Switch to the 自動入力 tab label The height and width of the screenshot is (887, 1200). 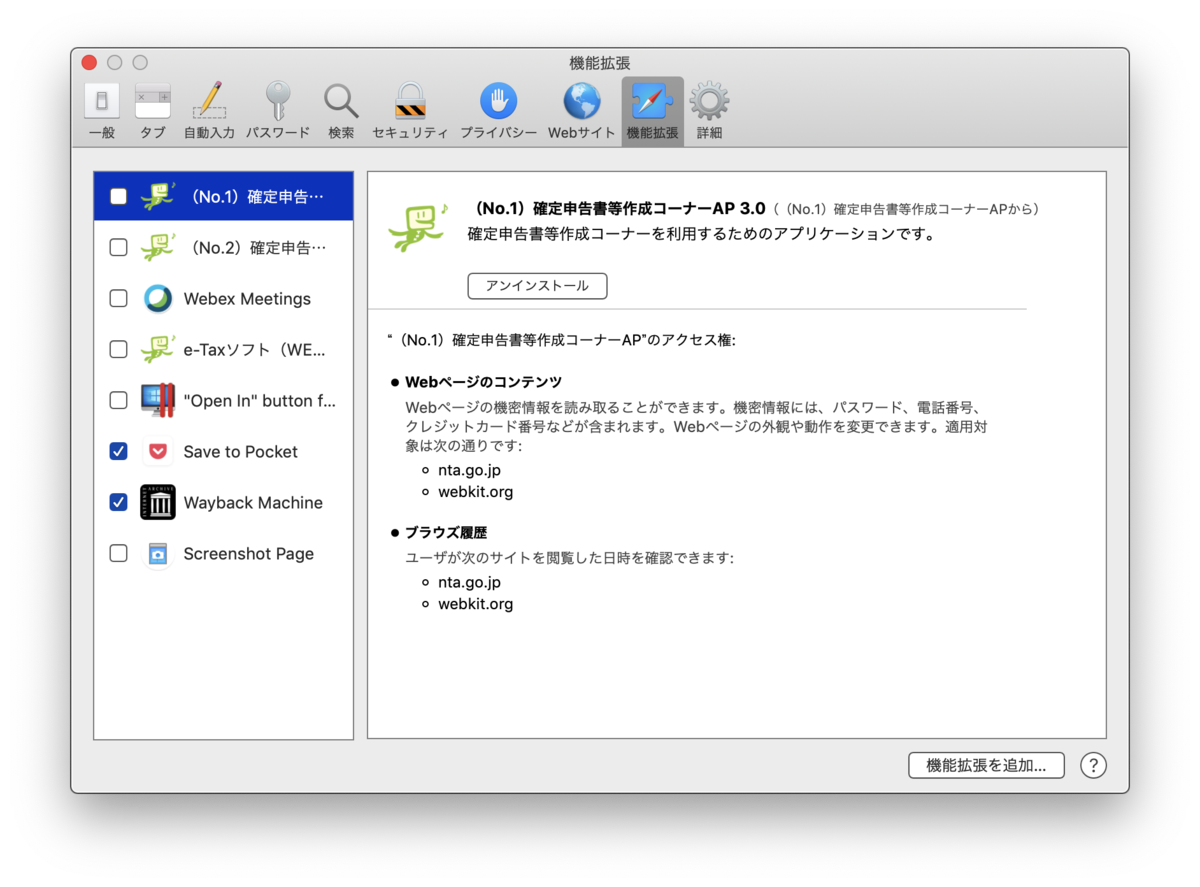coord(209,133)
